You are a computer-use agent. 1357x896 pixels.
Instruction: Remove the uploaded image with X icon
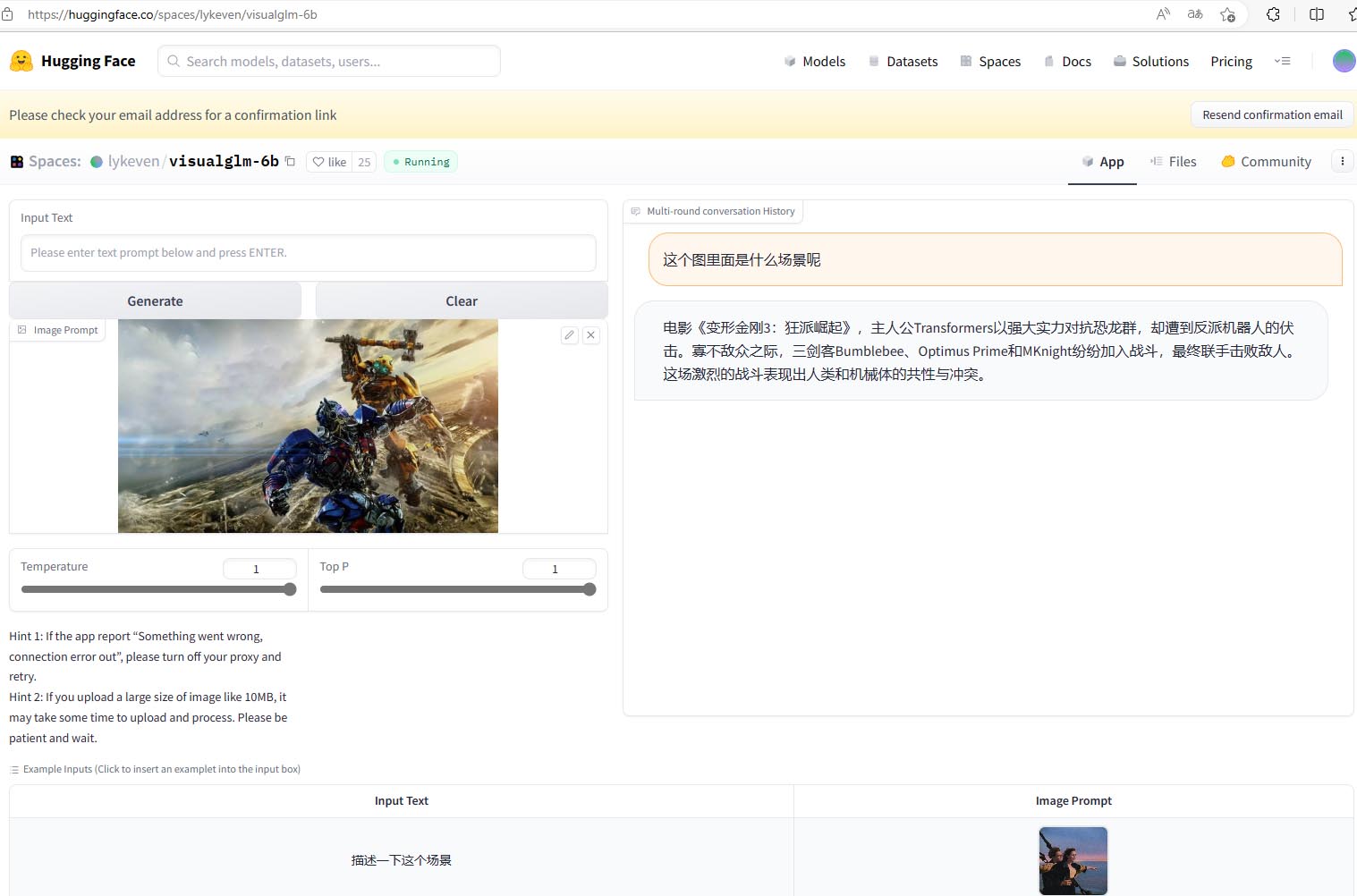[x=591, y=335]
